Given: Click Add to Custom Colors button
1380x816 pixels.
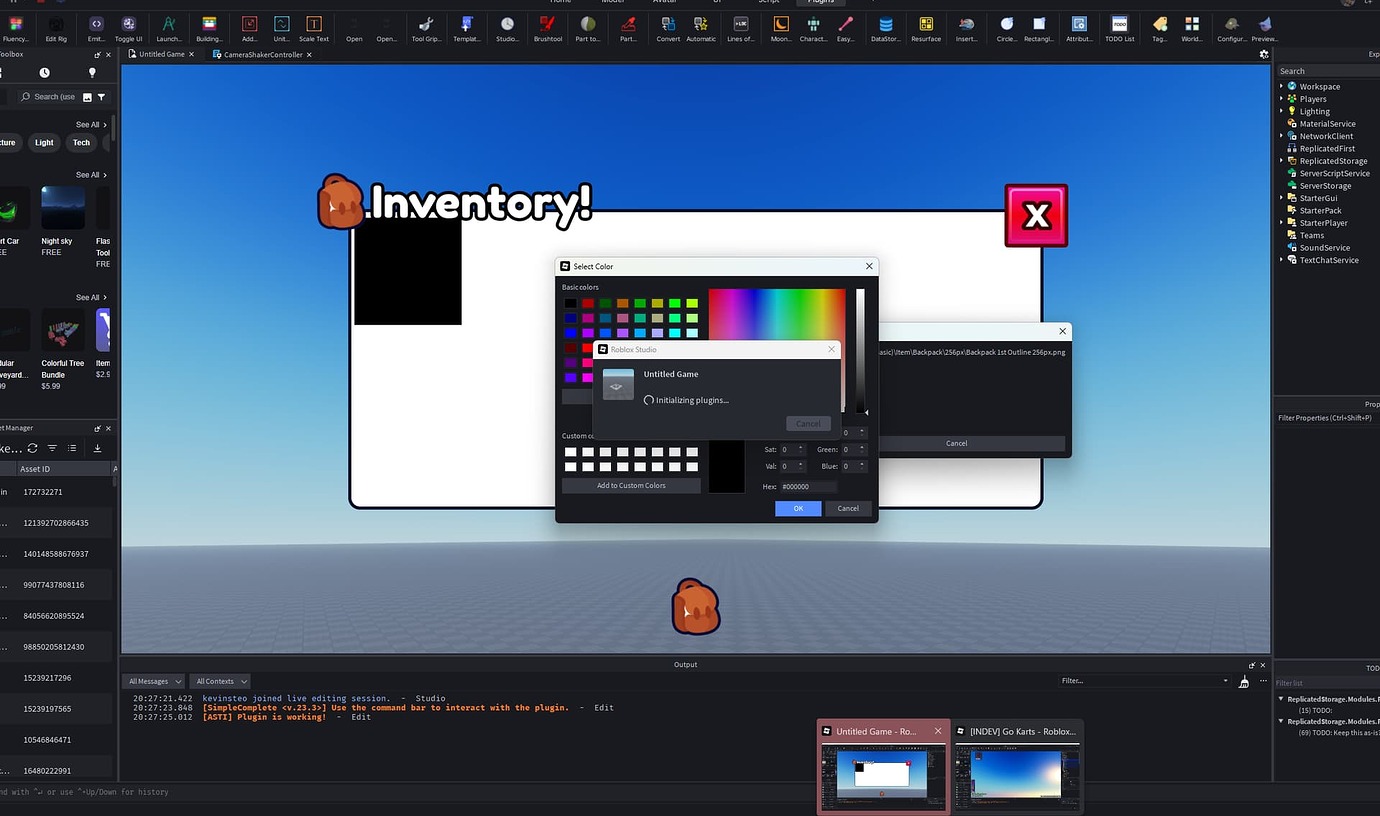Looking at the screenshot, I should point(631,486).
